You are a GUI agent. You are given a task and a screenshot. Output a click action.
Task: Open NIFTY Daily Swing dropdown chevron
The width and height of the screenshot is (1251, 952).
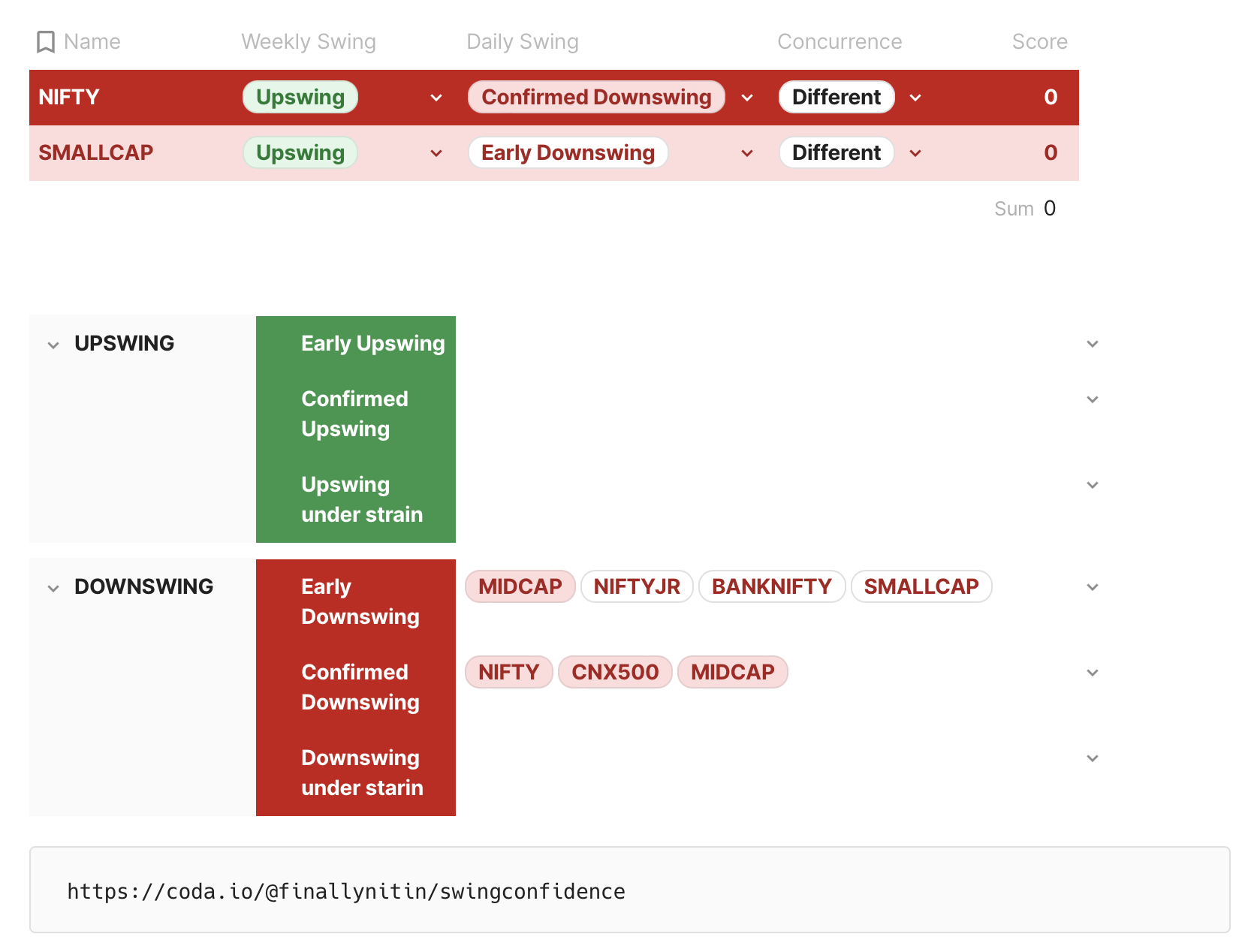(747, 98)
